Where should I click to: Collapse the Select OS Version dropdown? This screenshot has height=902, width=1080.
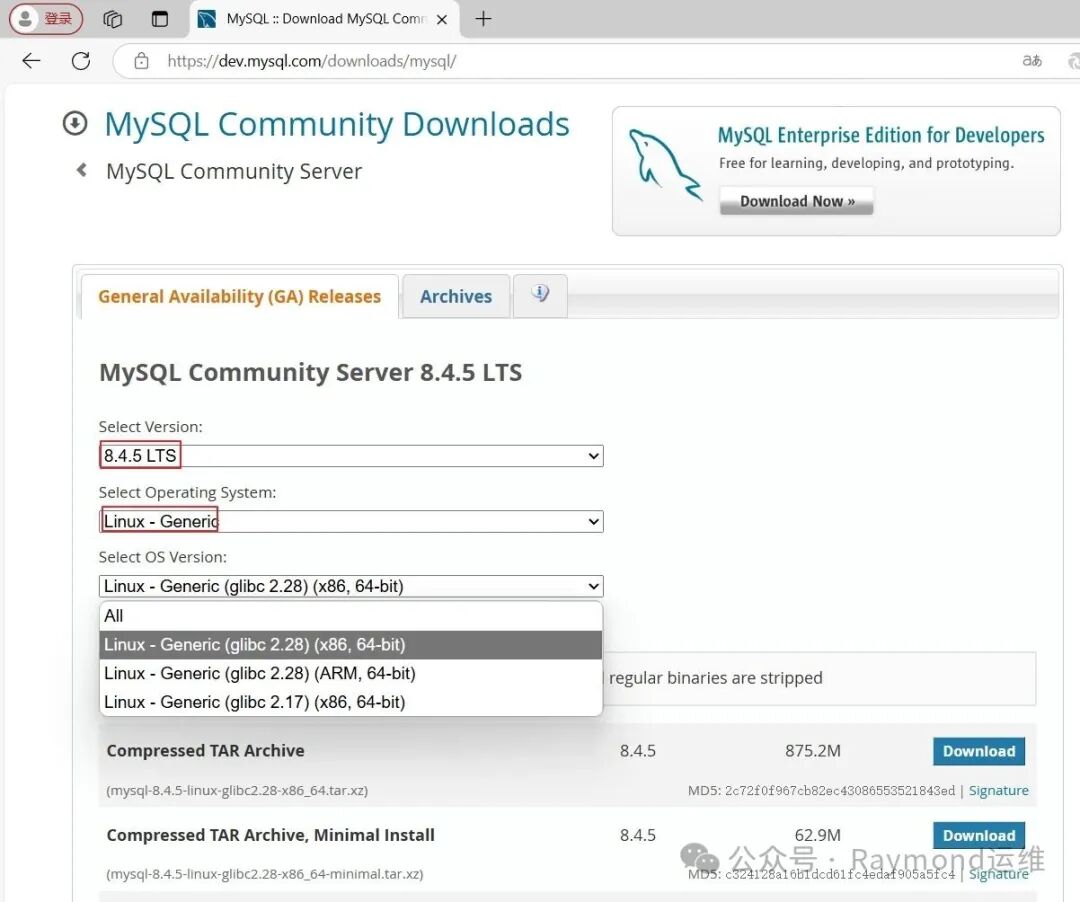point(351,586)
